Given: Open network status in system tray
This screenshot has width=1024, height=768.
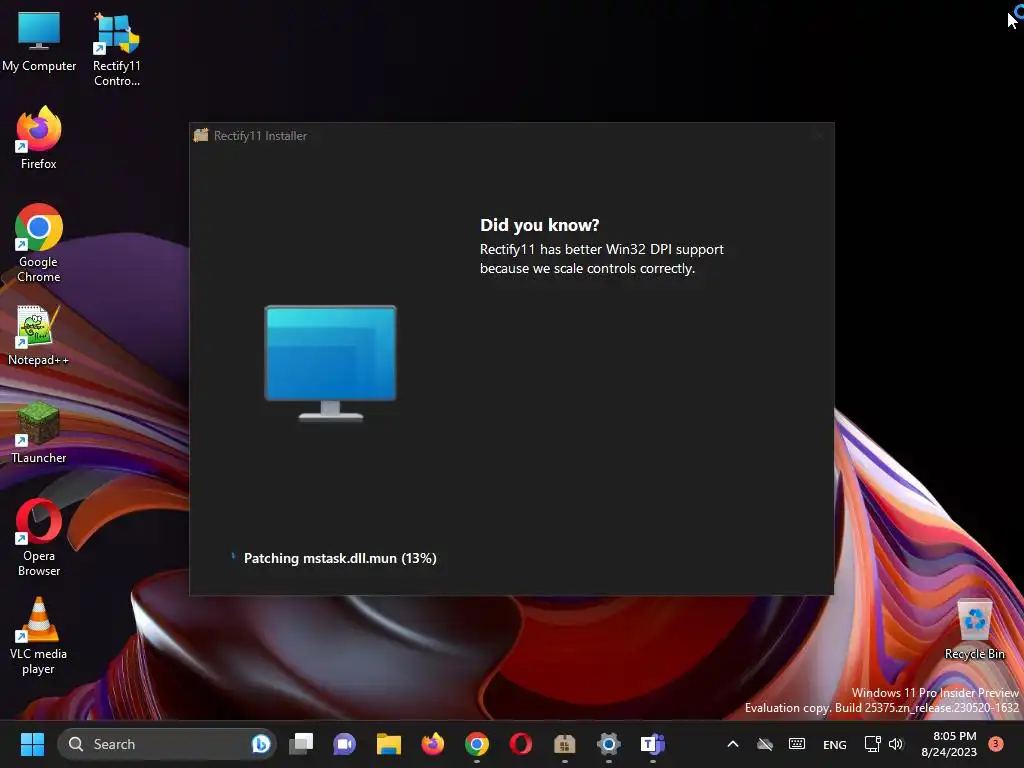Looking at the screenshot, I should click(872, 744).
